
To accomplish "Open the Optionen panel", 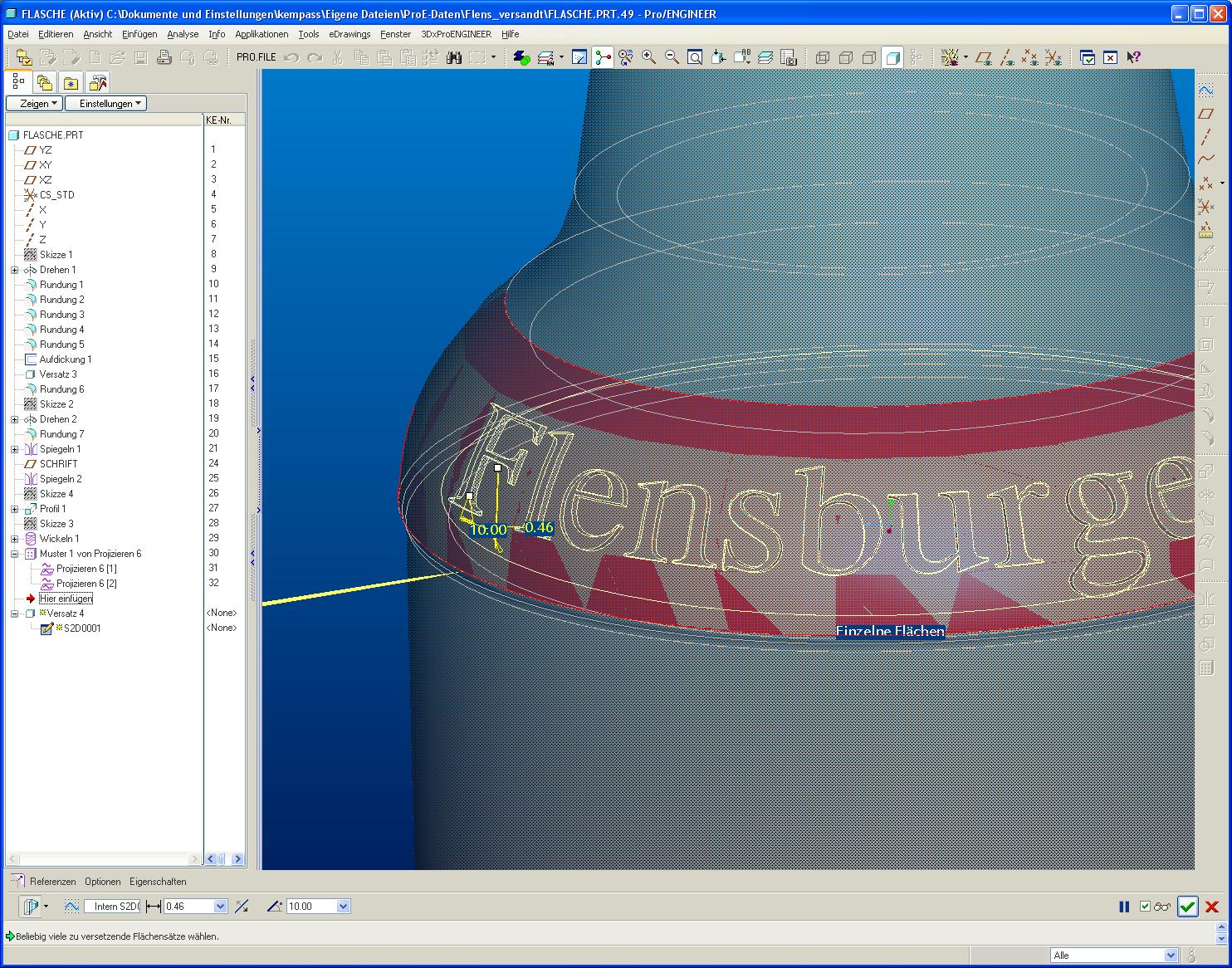I will [103, 882].
